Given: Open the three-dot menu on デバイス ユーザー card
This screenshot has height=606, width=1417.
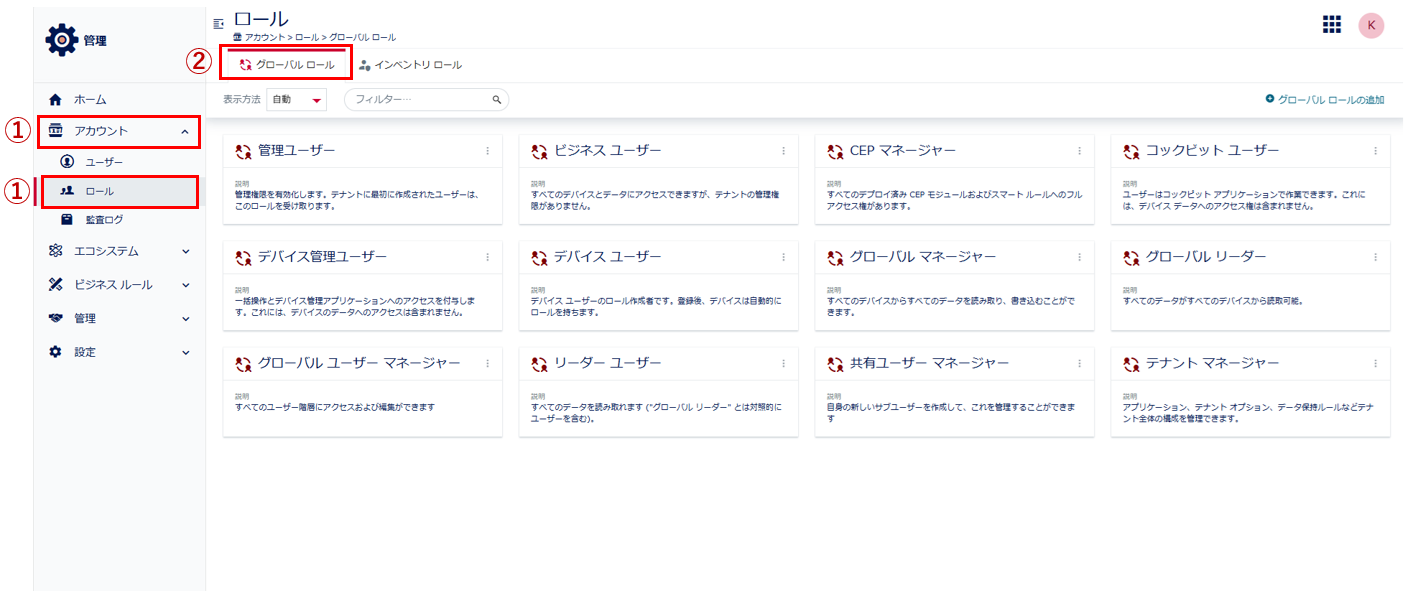Looking at the screenshot, I should click(x=784, y=257).
